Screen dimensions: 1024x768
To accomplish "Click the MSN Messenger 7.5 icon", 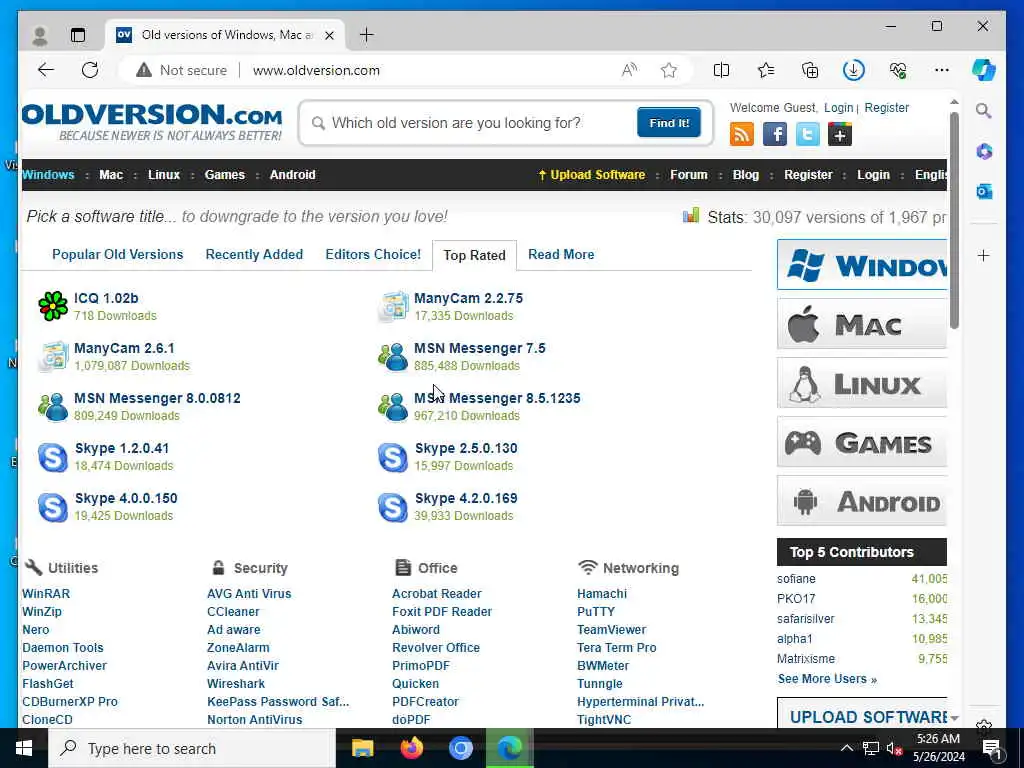I will click(x=393, y=357).
